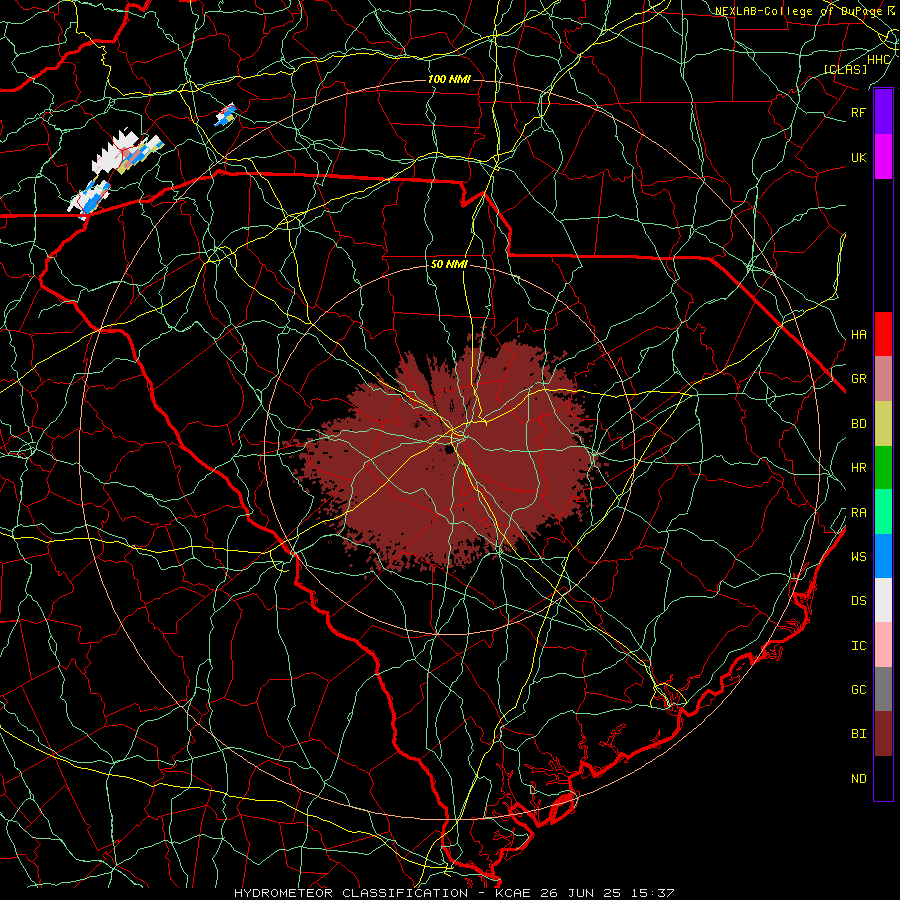Viewport: 900px width, 900px height.
Task: Click the '100 NMI' range ring label
Action: (x=449, y=79)
